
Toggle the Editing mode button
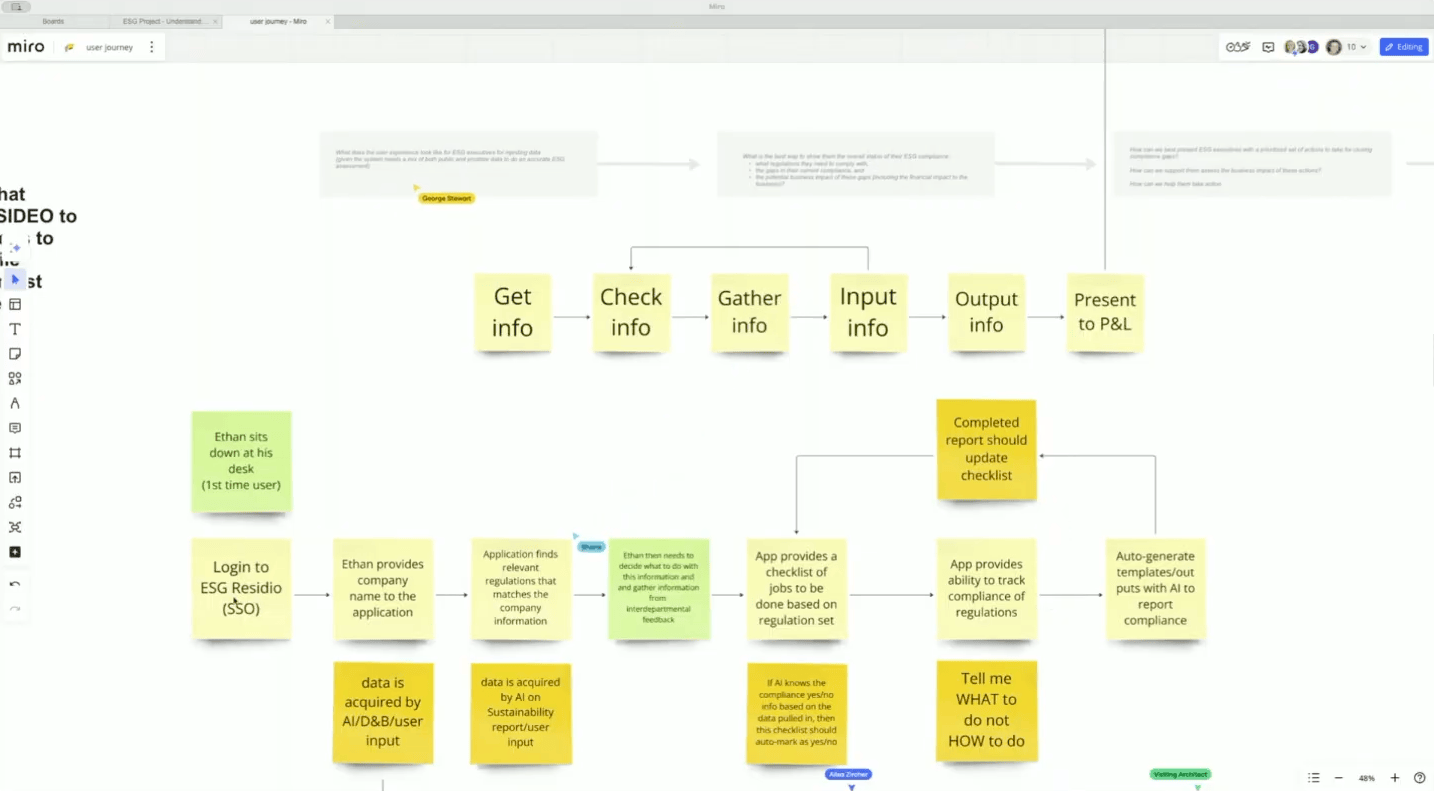tap(1403, 47)
